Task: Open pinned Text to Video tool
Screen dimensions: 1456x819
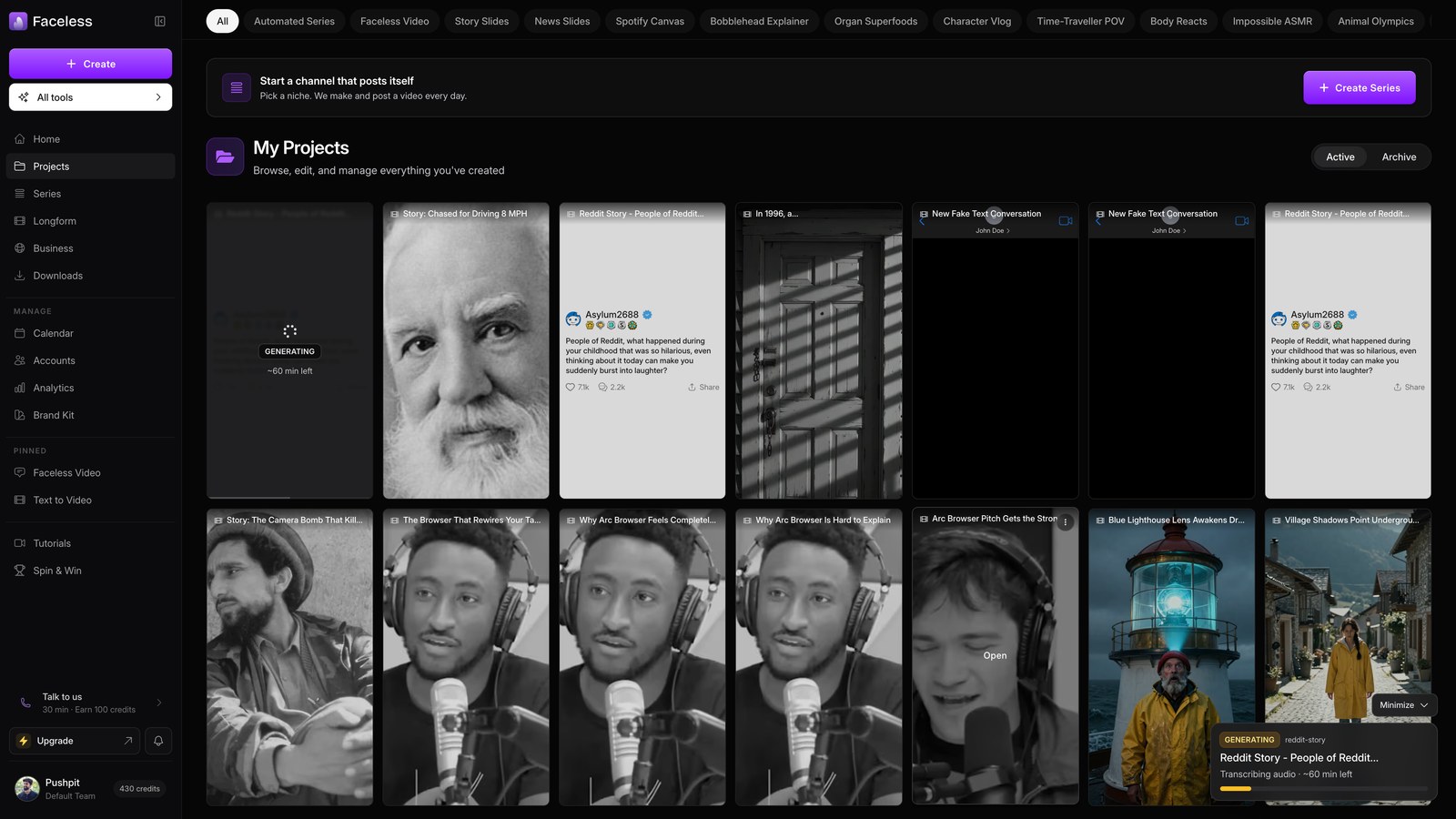Action: click(91, 500)
